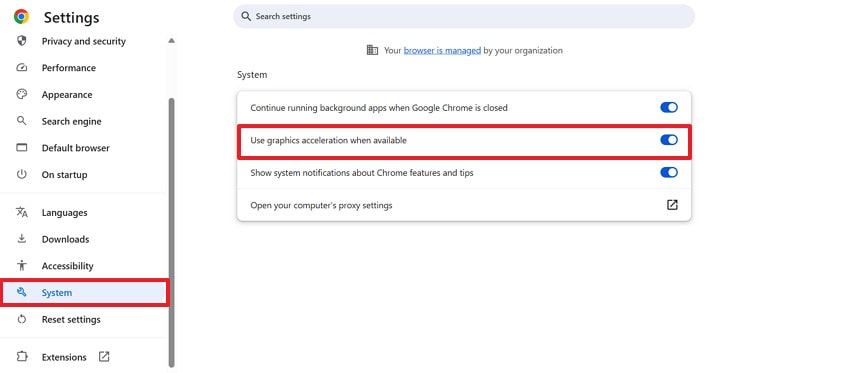Image resolution: width=850 pixels, height=373 pixels.
Task: Click the Downloads arrow icon
Action: [22, 239]
